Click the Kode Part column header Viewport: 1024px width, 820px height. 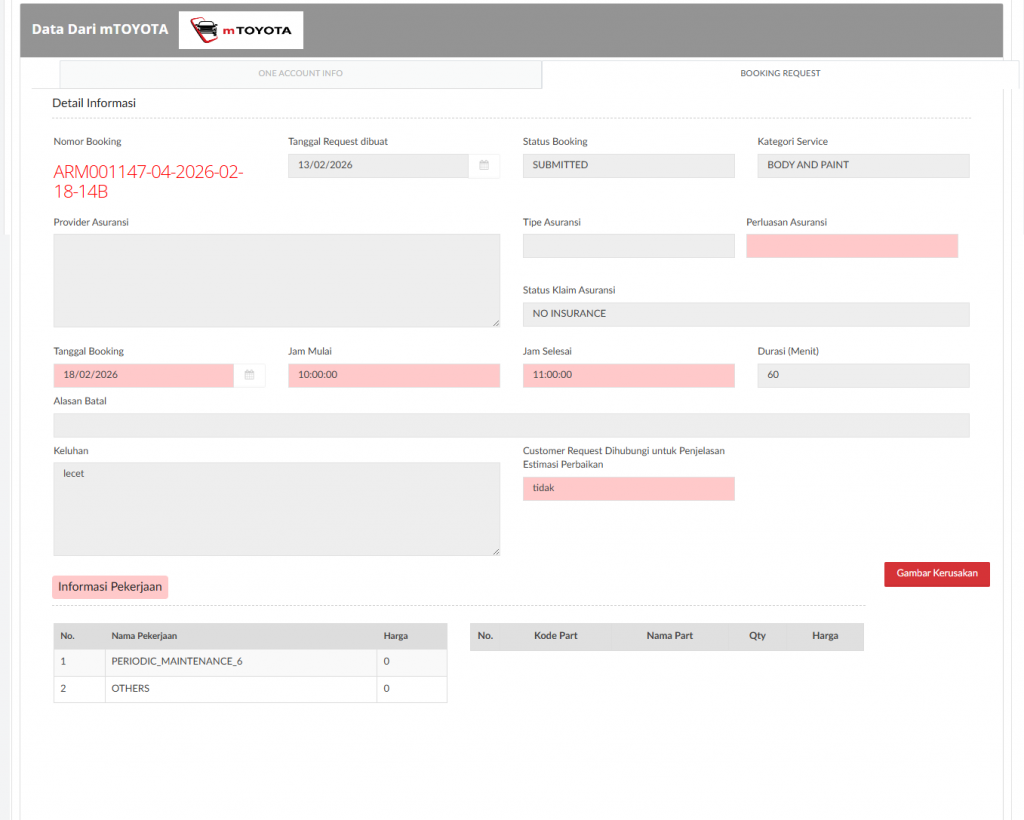pyautogui.click(x=556, y=636)
